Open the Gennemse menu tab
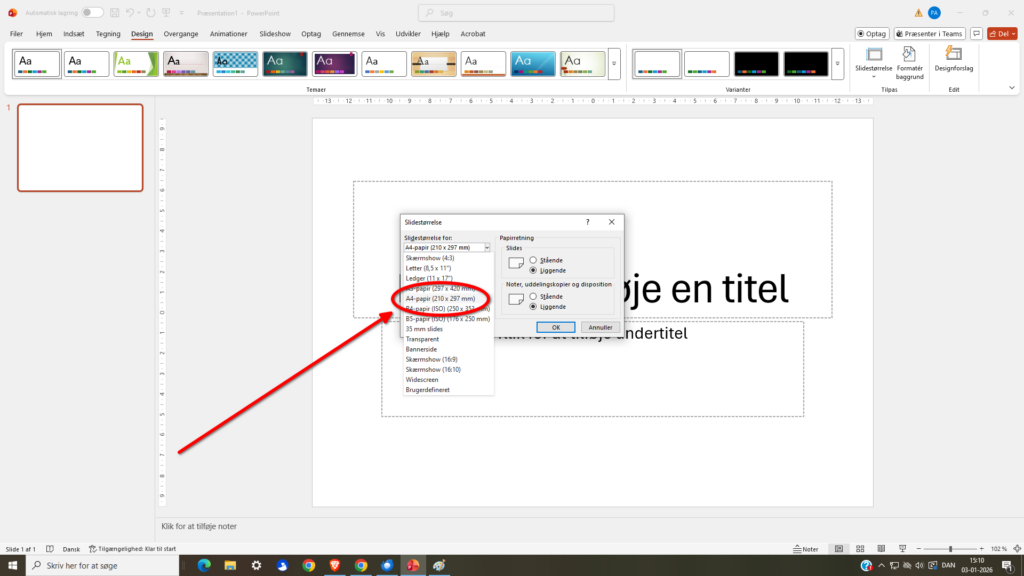This screenshot has height=576, width=1024. click(348, 33)
